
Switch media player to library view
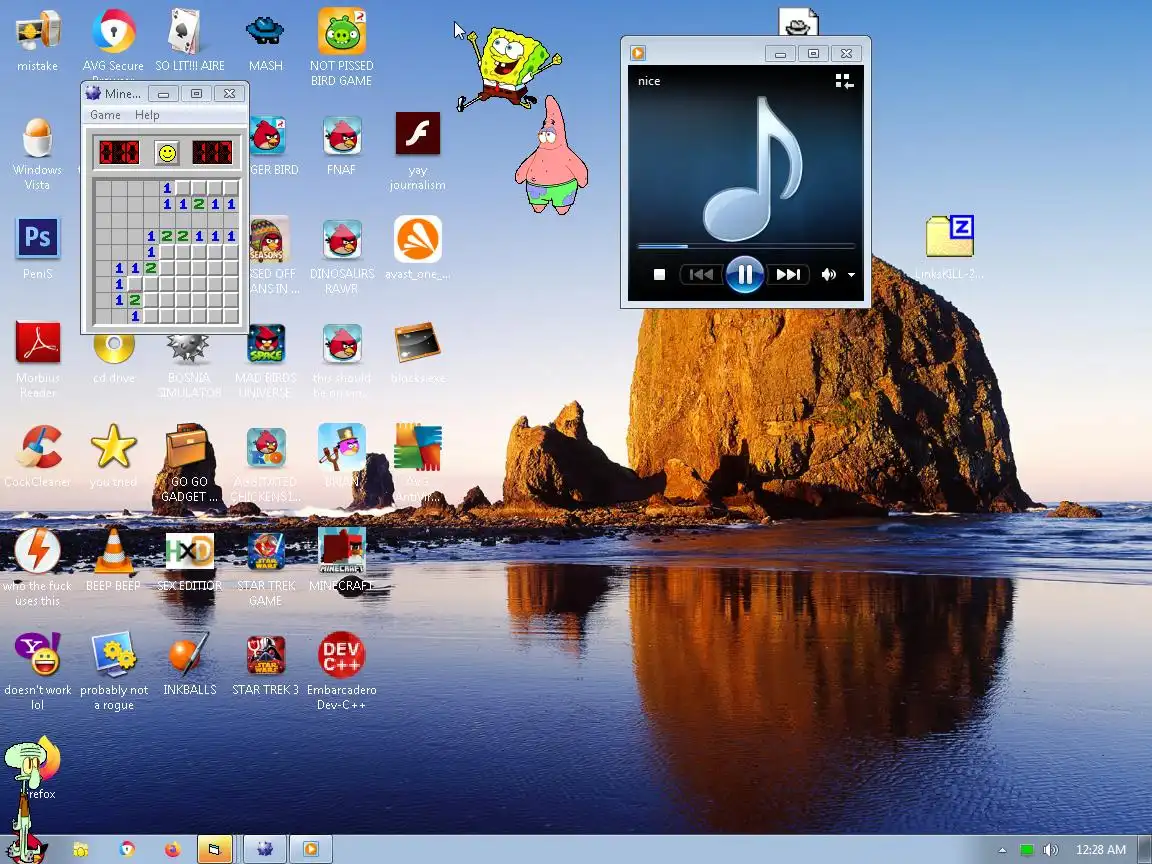click(x=844, y=81)
